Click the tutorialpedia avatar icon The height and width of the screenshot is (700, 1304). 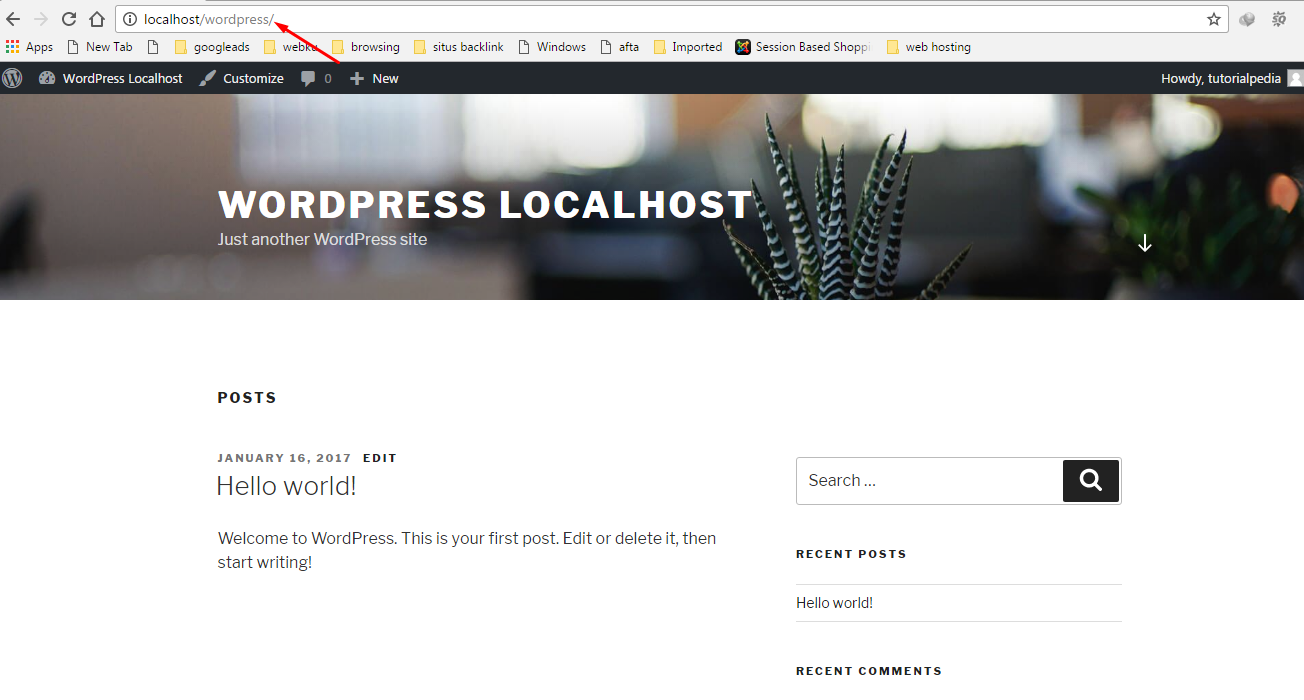(1295, 78)
